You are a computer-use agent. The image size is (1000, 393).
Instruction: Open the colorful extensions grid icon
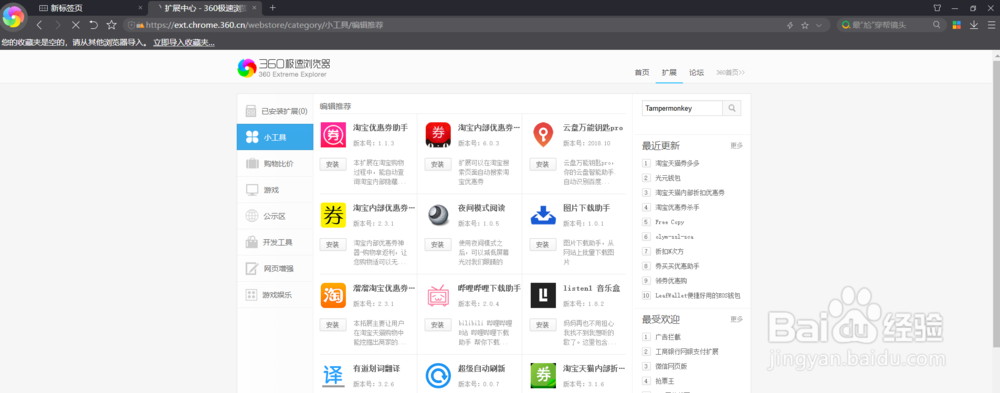tap(957, 25)
